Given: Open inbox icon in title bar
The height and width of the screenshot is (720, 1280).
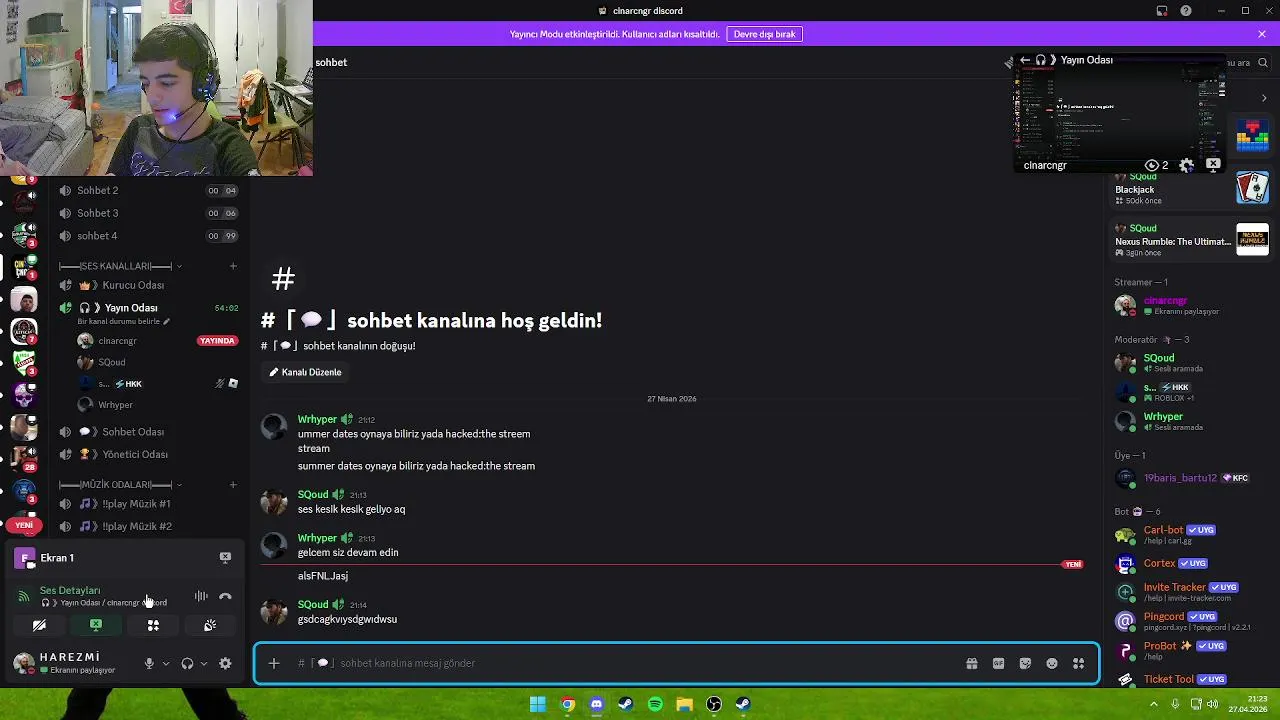Looking at the screenshot, I should [1162, 11].
